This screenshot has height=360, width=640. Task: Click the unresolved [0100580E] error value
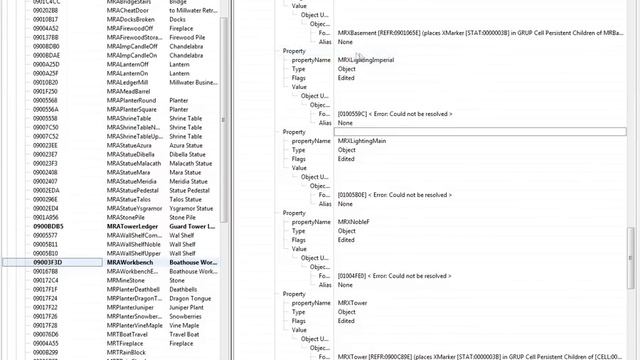click(x=395, y=194)
